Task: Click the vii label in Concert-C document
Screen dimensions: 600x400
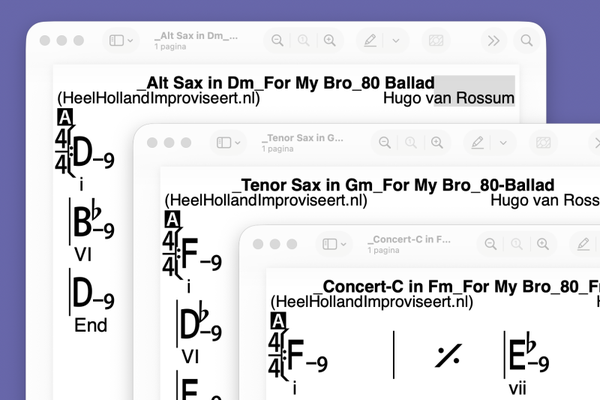Action: (517, 389)
